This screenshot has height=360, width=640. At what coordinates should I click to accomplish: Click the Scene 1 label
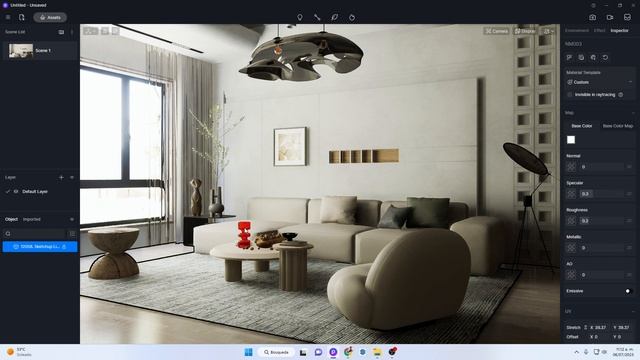tap(43, 51)
